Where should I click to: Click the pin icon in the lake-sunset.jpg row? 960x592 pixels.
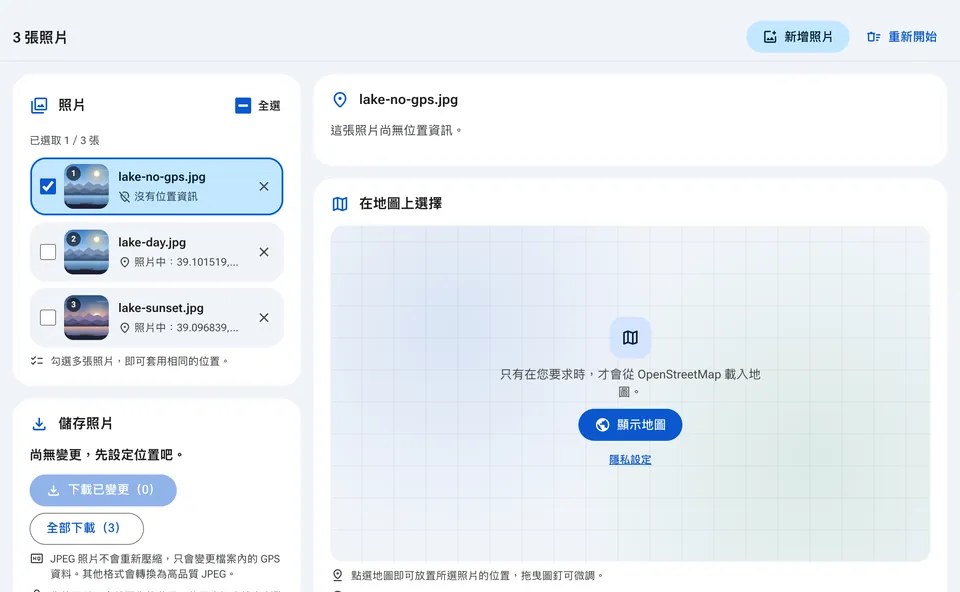click(124, 328)
